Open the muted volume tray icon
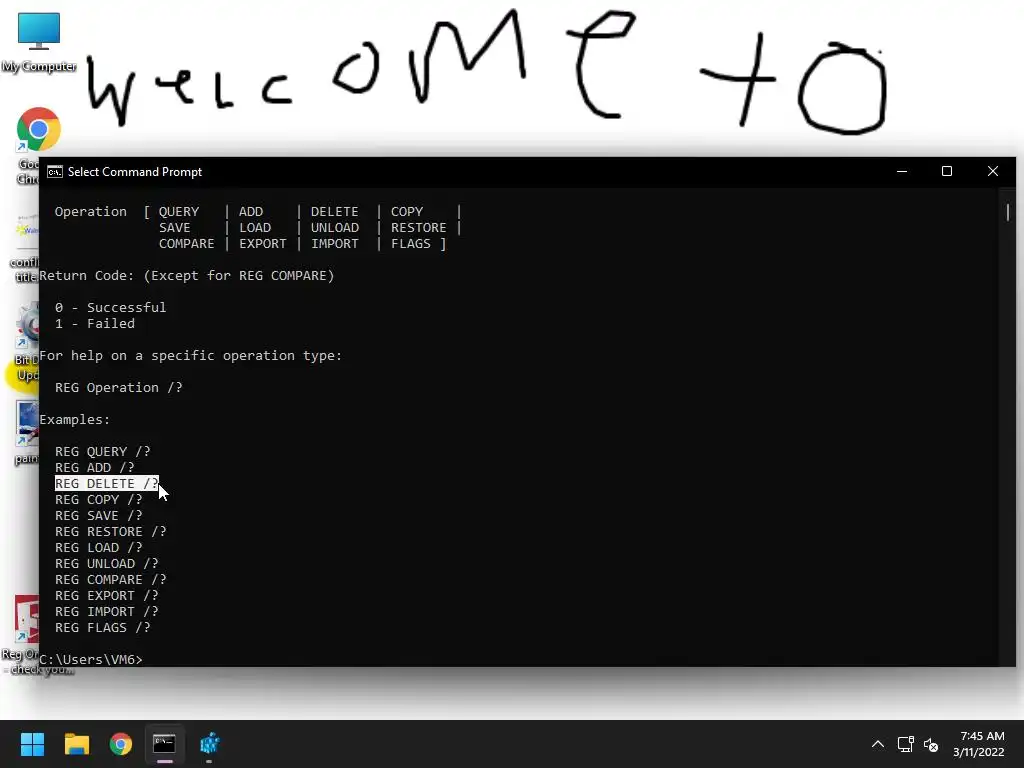Image resolution: width=1024 pixels, height=768 pixels. 931,744
